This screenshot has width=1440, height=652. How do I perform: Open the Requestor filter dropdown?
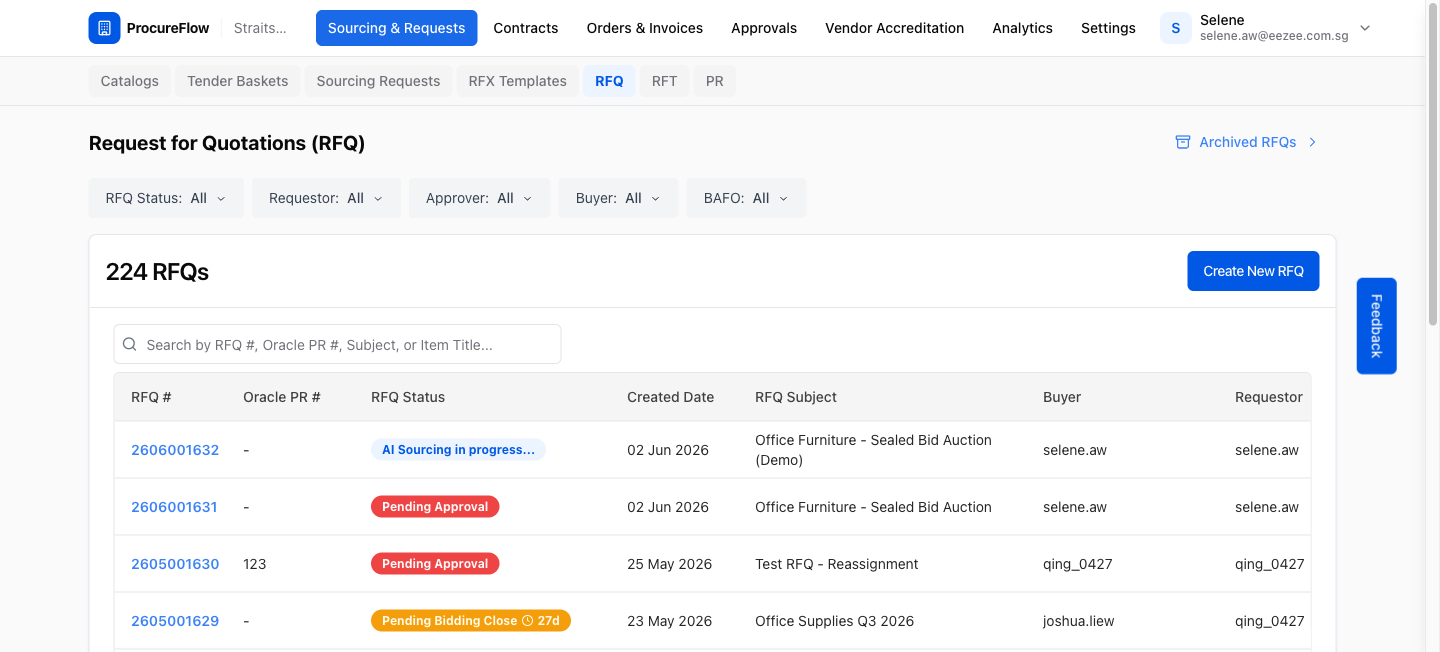326,198
